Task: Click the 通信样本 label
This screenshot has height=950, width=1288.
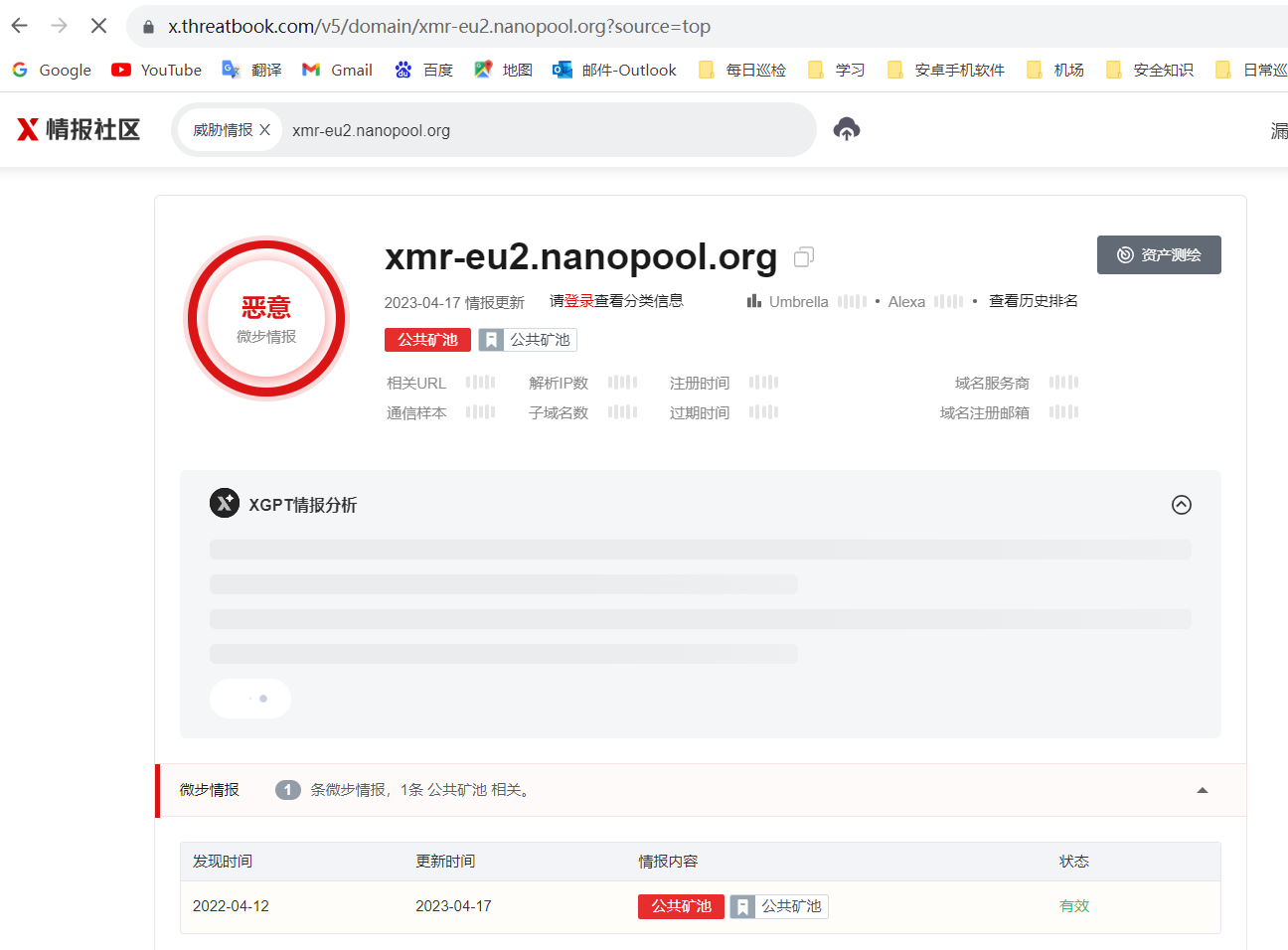Action: click(x=416, y=412)
